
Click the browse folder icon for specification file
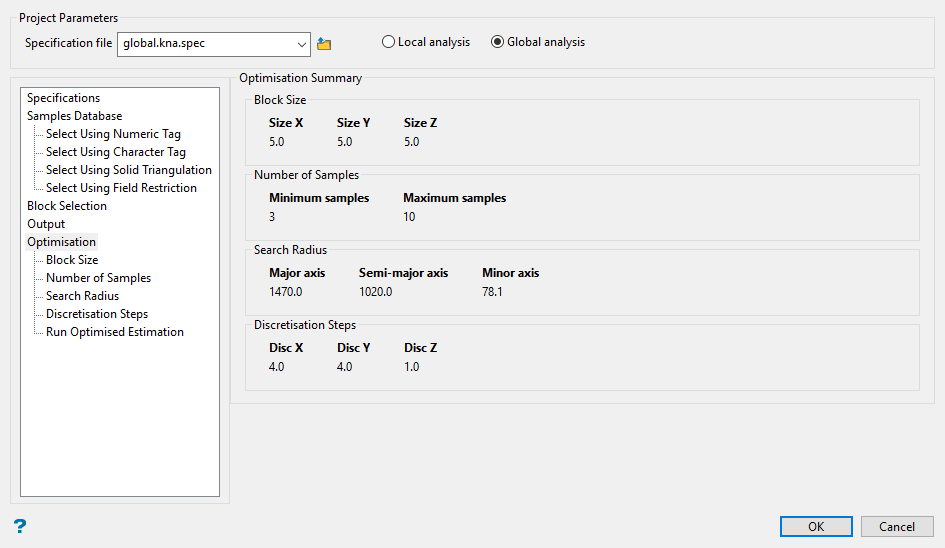pos(324,44)
